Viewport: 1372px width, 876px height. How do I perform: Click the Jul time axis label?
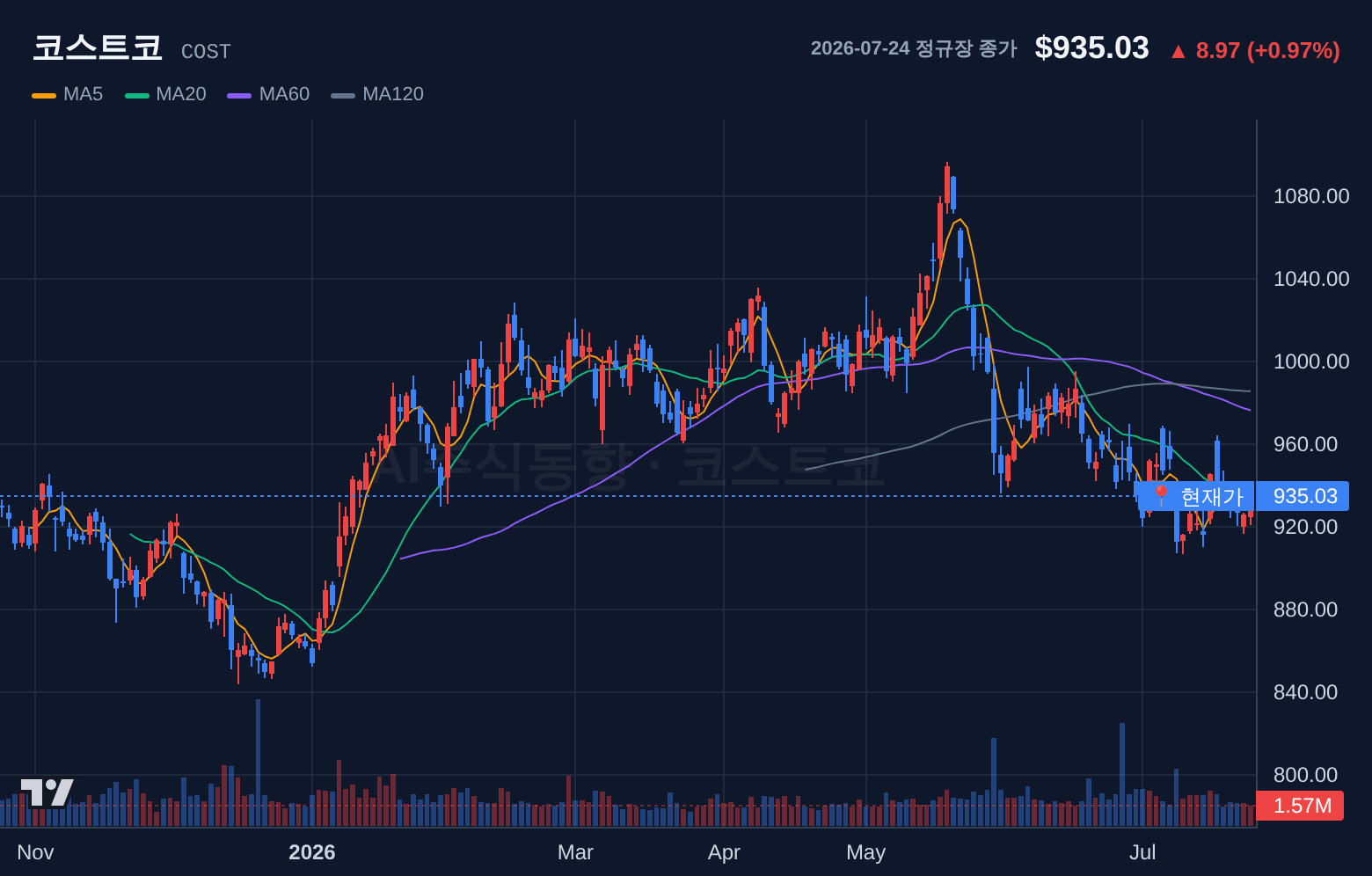1142,852
